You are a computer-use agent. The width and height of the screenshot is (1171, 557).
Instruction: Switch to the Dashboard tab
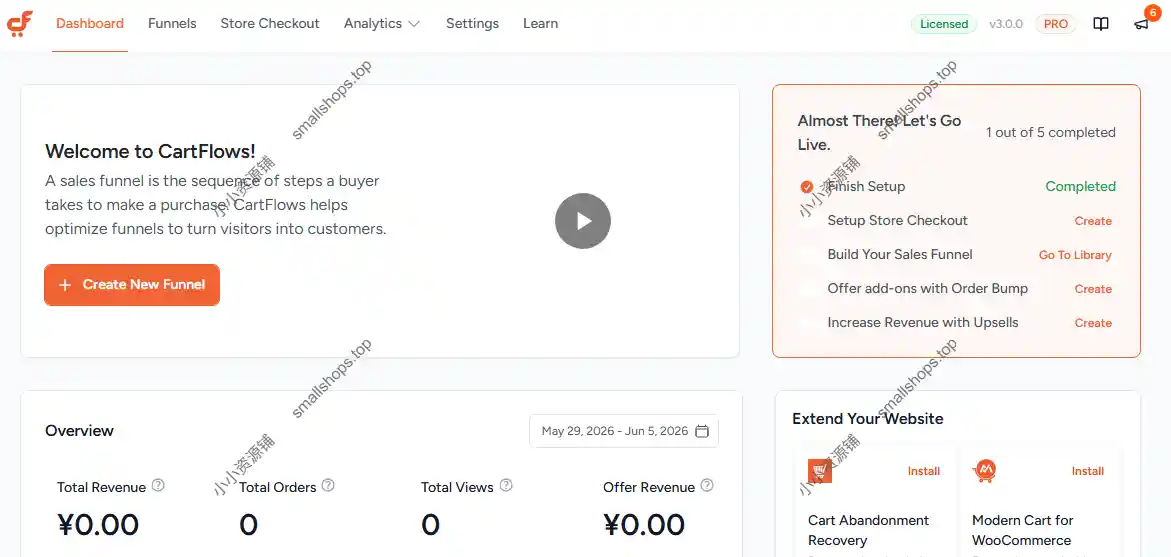[90, 23]
